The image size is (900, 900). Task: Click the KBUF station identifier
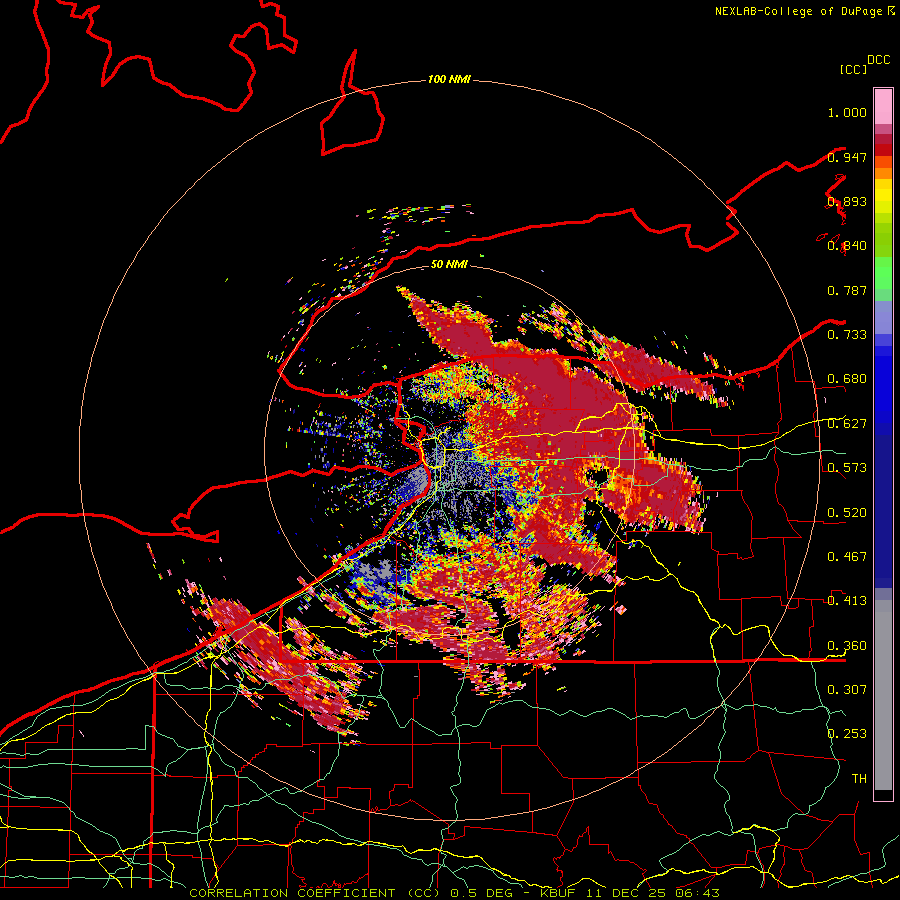(x=558, y=893)
